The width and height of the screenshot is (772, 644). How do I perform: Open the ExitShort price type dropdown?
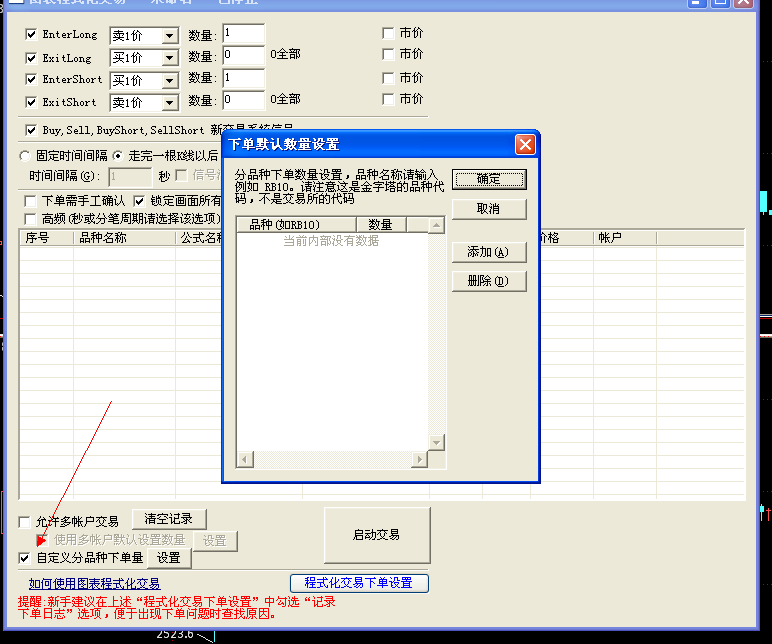click(169, 103)
